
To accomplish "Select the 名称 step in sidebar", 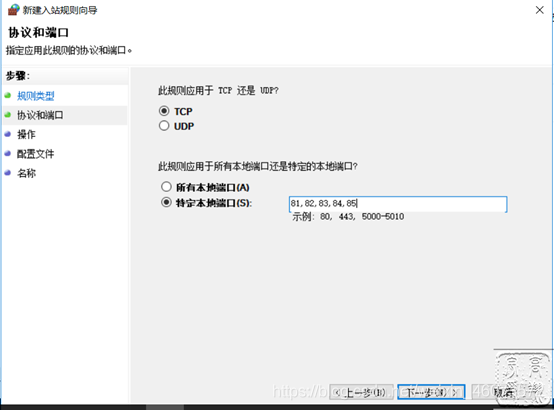I will point(26,173).
